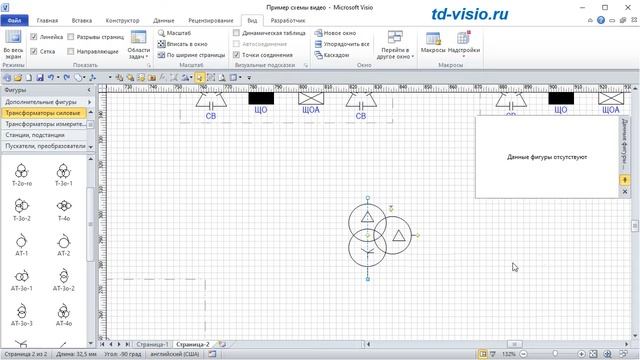Collapse the Фигуры shapes panel
The width and height of the screenshot is (640, 360).
coord(89,90)
